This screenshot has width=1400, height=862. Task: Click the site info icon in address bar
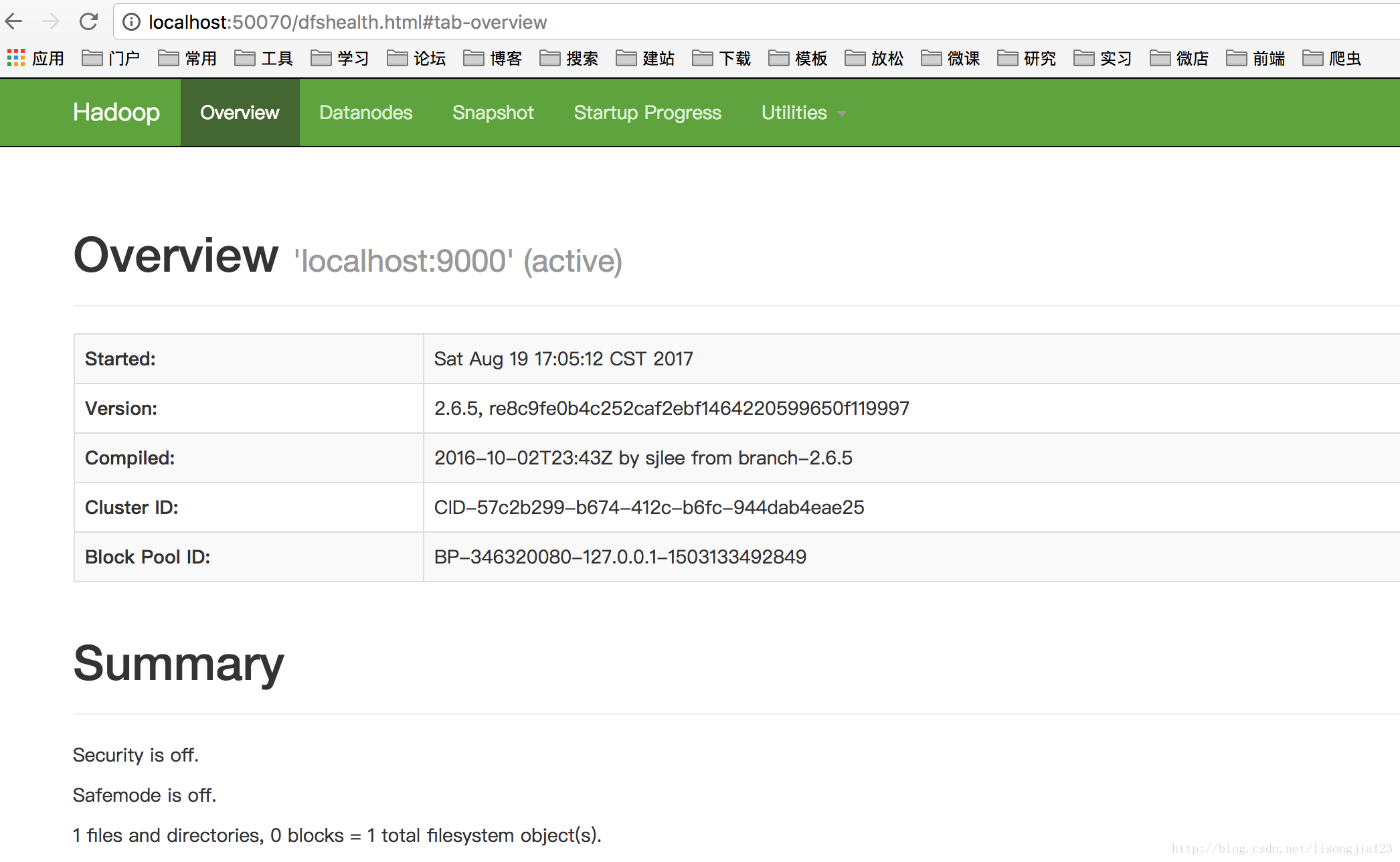(132, 22)
